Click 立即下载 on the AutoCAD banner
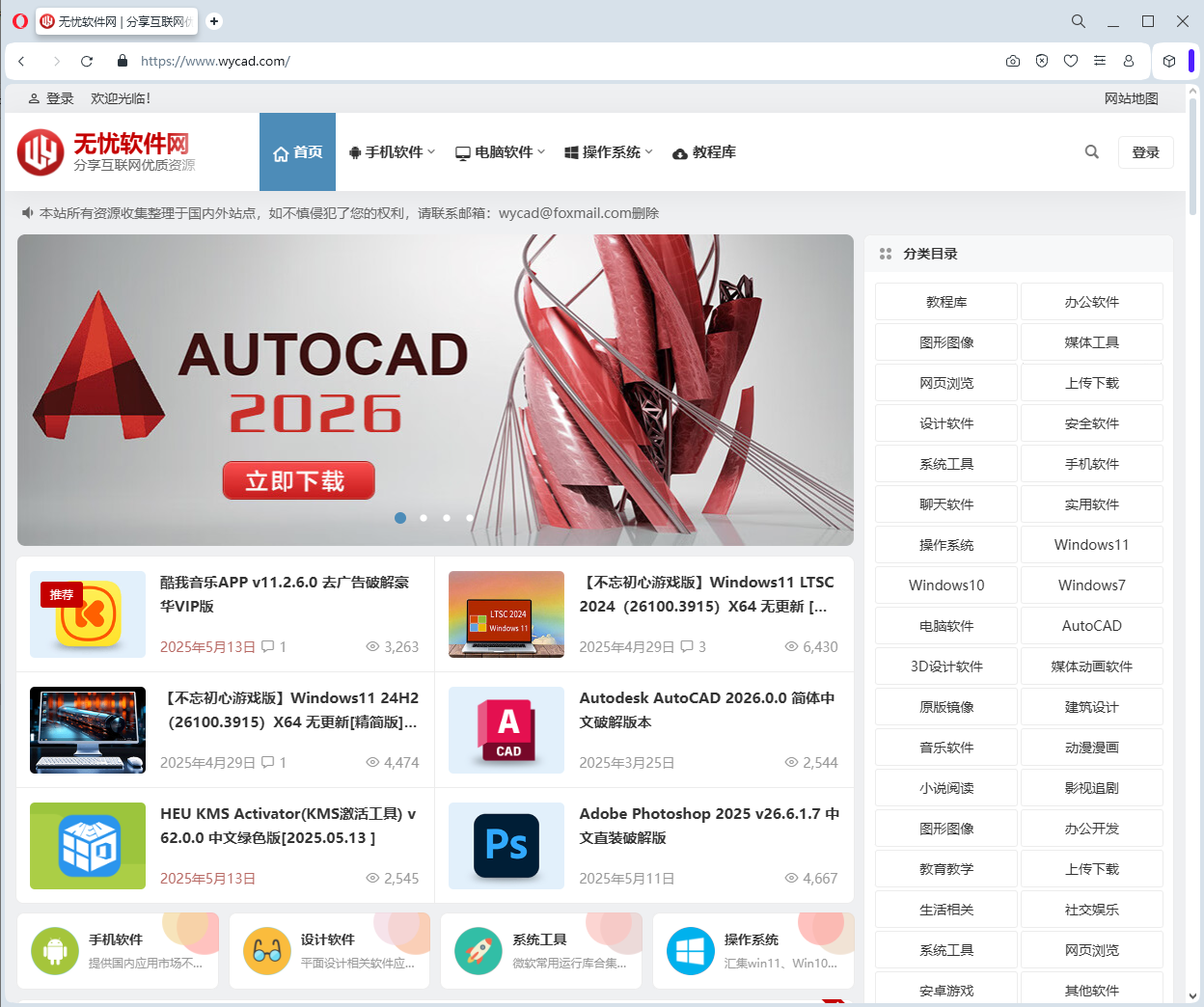Viewport: 1204px width, 1007px height. (298, 480)
